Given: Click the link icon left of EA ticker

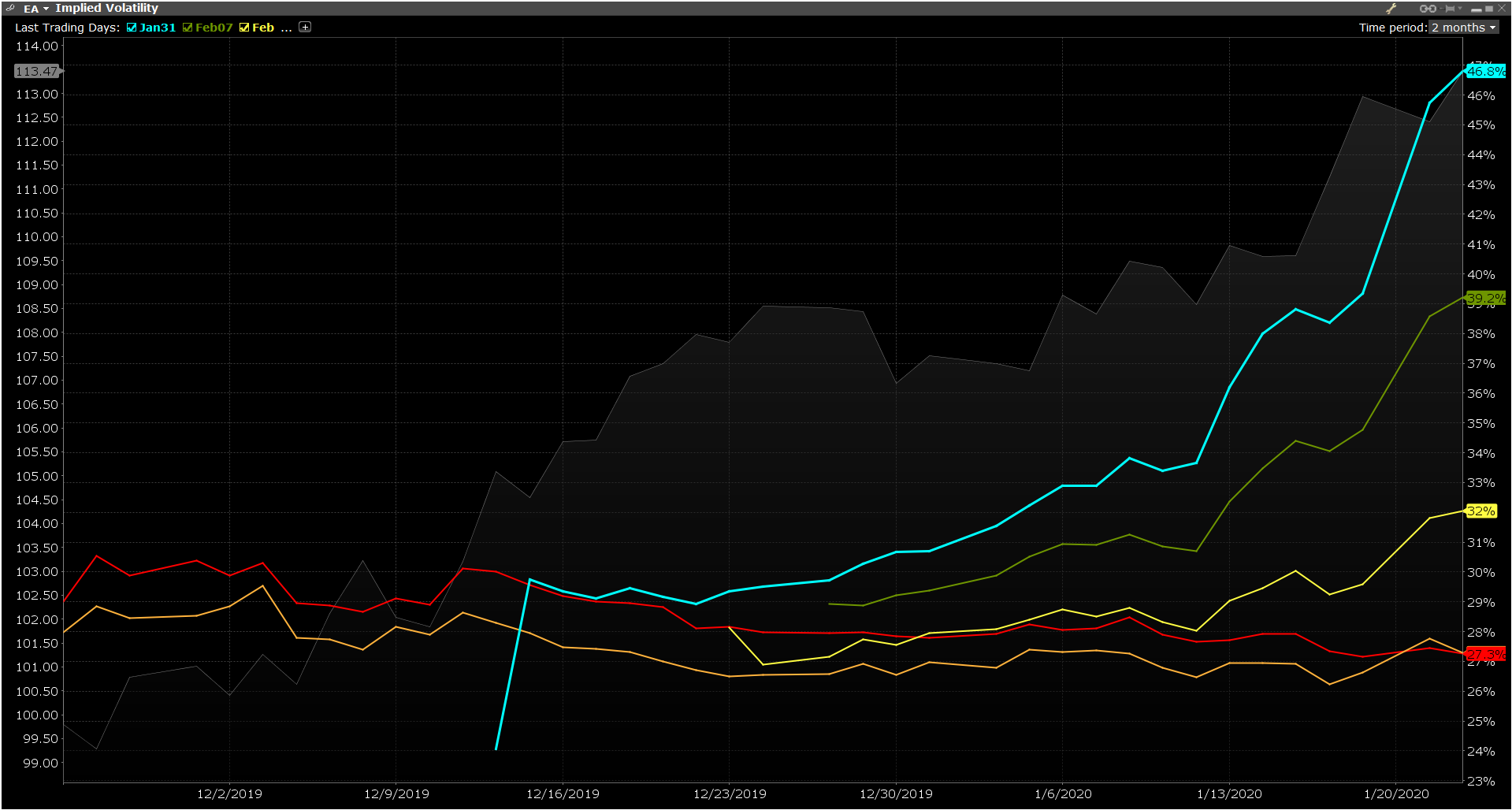Looking at the screenshot, I should click(10, 8).
